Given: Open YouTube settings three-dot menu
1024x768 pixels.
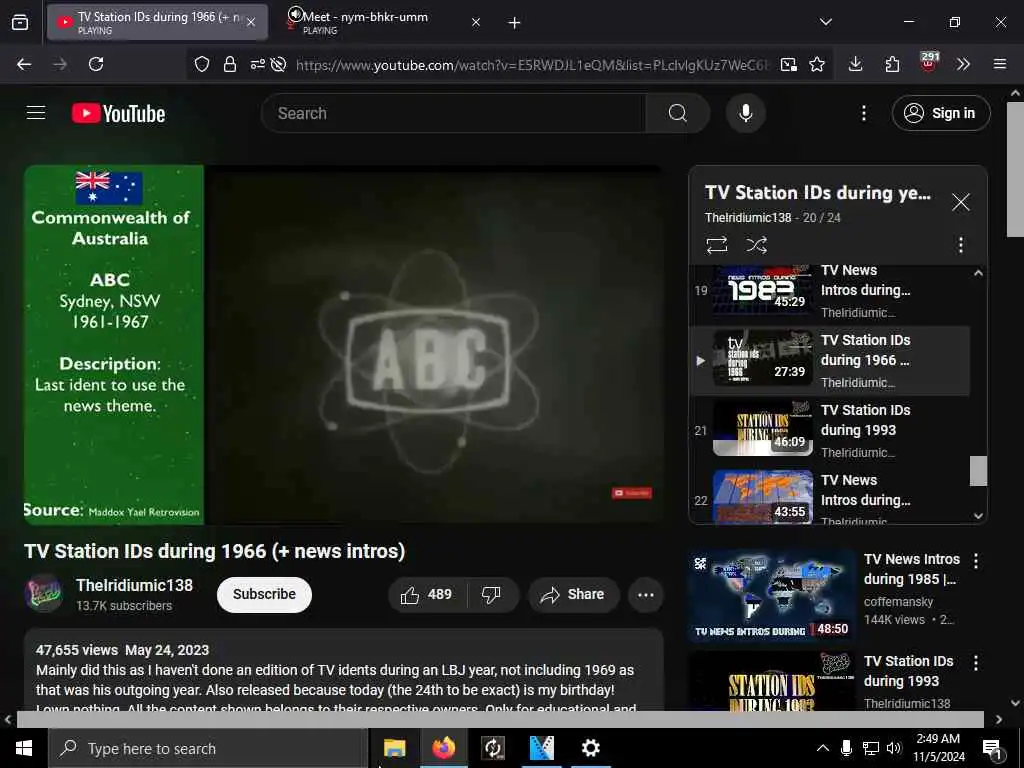Looking at the screenshot, I should [863, 113].
